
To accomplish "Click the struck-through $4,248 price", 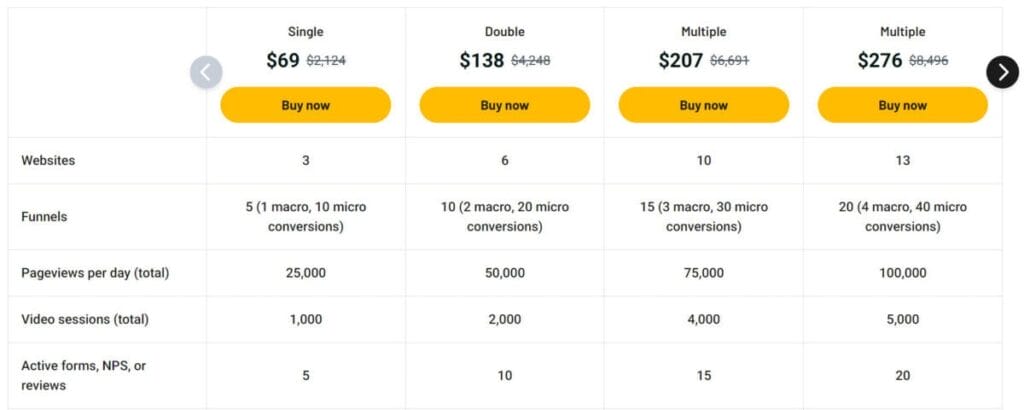I will [530, 61].
